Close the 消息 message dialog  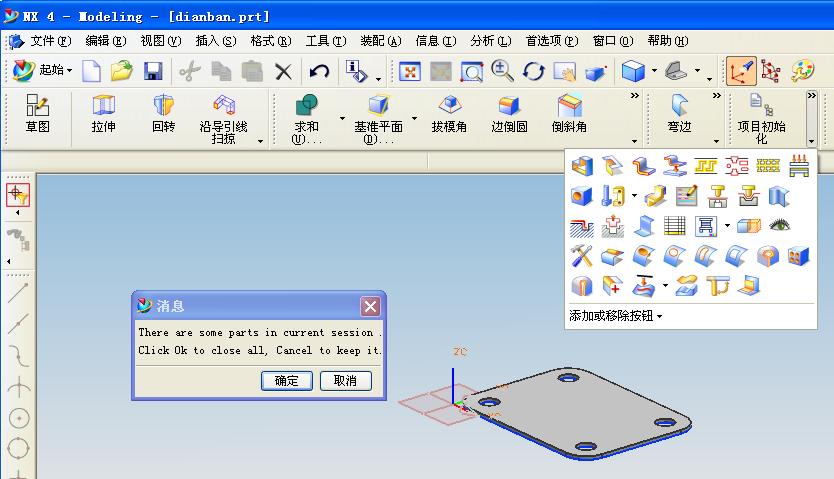click(370, 306)
